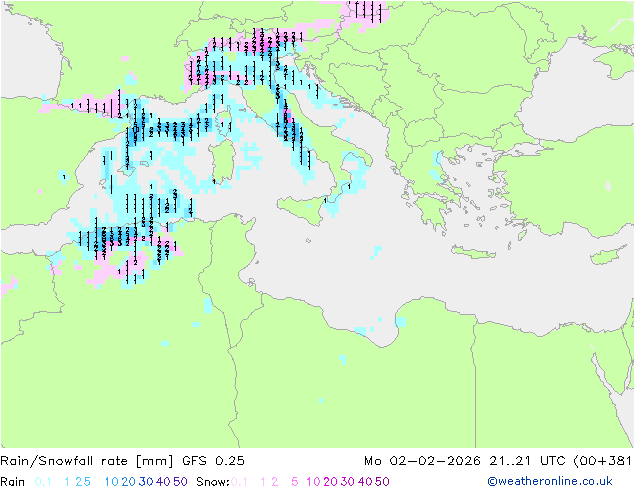Select rain legend value 40
This screenshot has height=490, width=634.
click(x=163, y=482)
